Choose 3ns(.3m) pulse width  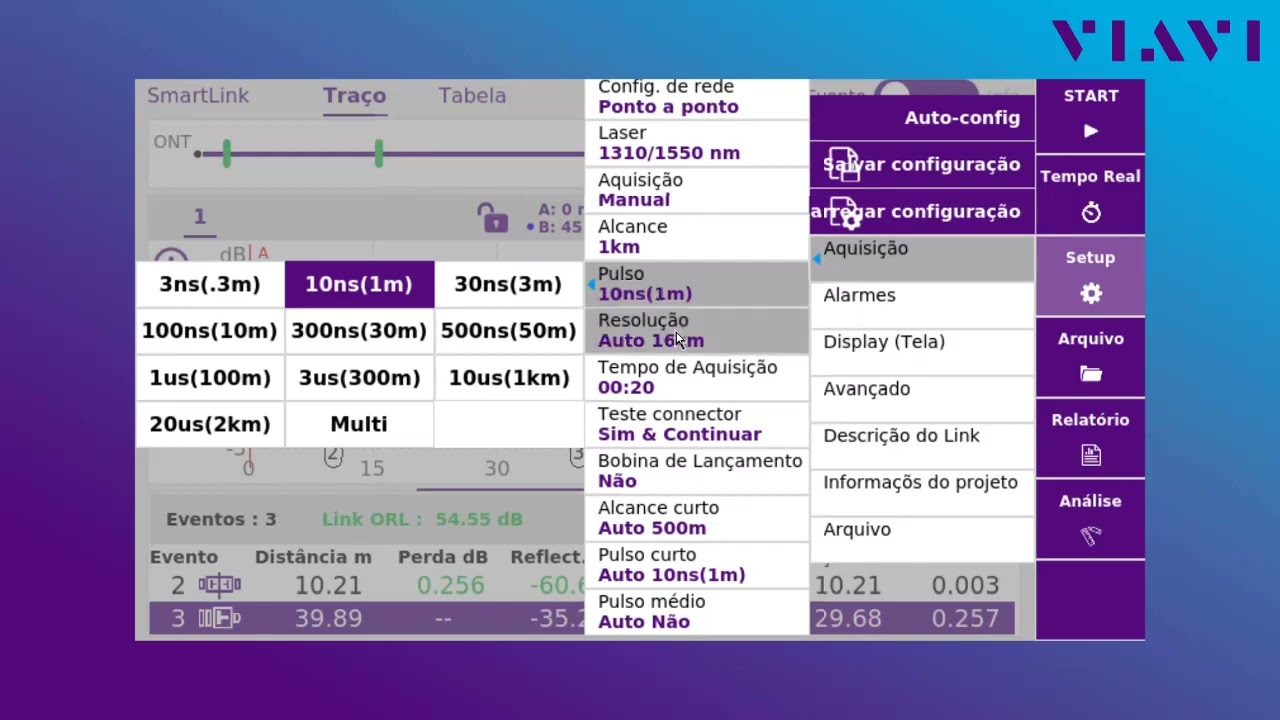point(210,284)
